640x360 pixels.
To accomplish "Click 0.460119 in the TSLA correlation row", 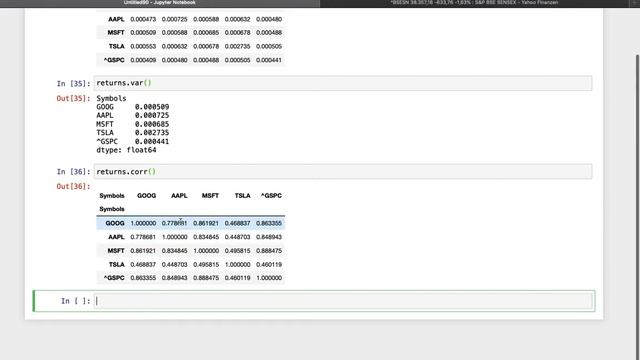I will [269, 264].
